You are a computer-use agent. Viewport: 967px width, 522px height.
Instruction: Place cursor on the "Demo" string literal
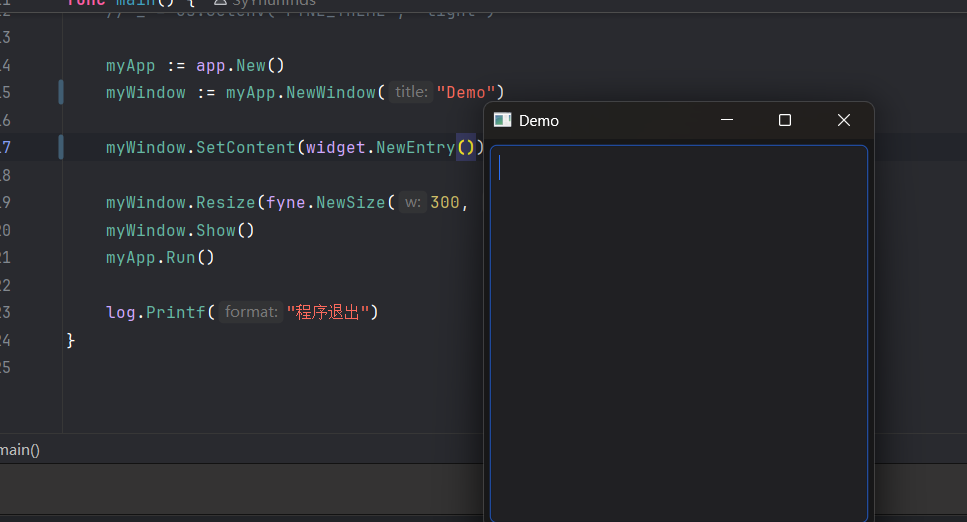[465, 92]
